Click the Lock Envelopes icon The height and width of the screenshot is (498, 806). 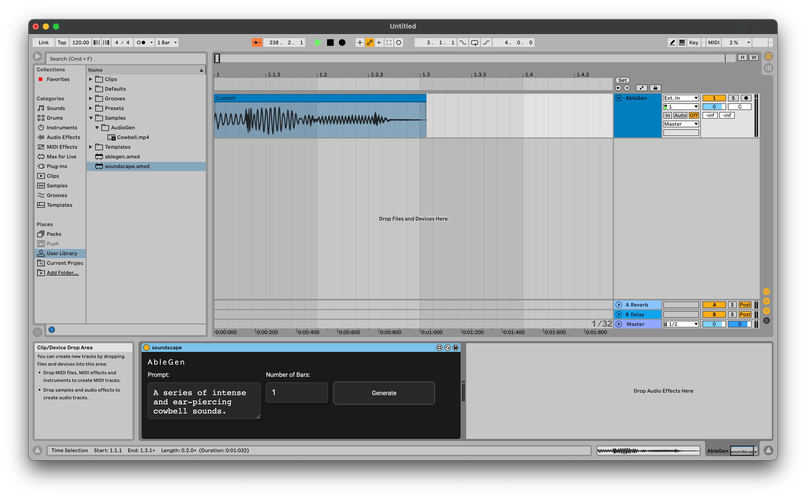point(655,88)
